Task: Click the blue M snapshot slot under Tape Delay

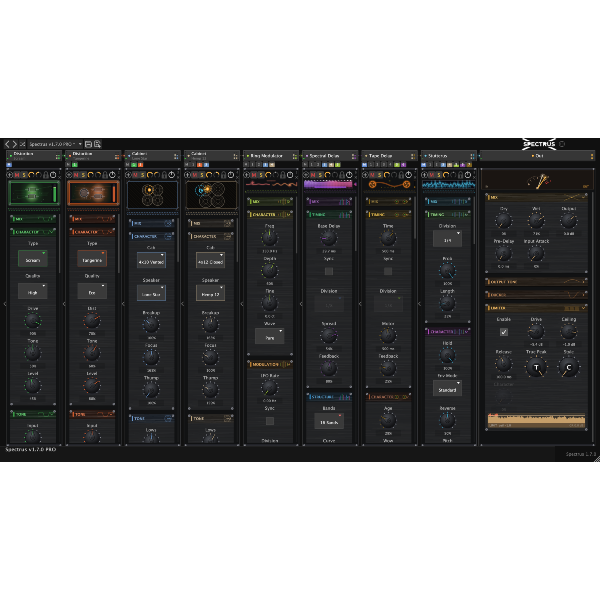Action: click(365, 165)
